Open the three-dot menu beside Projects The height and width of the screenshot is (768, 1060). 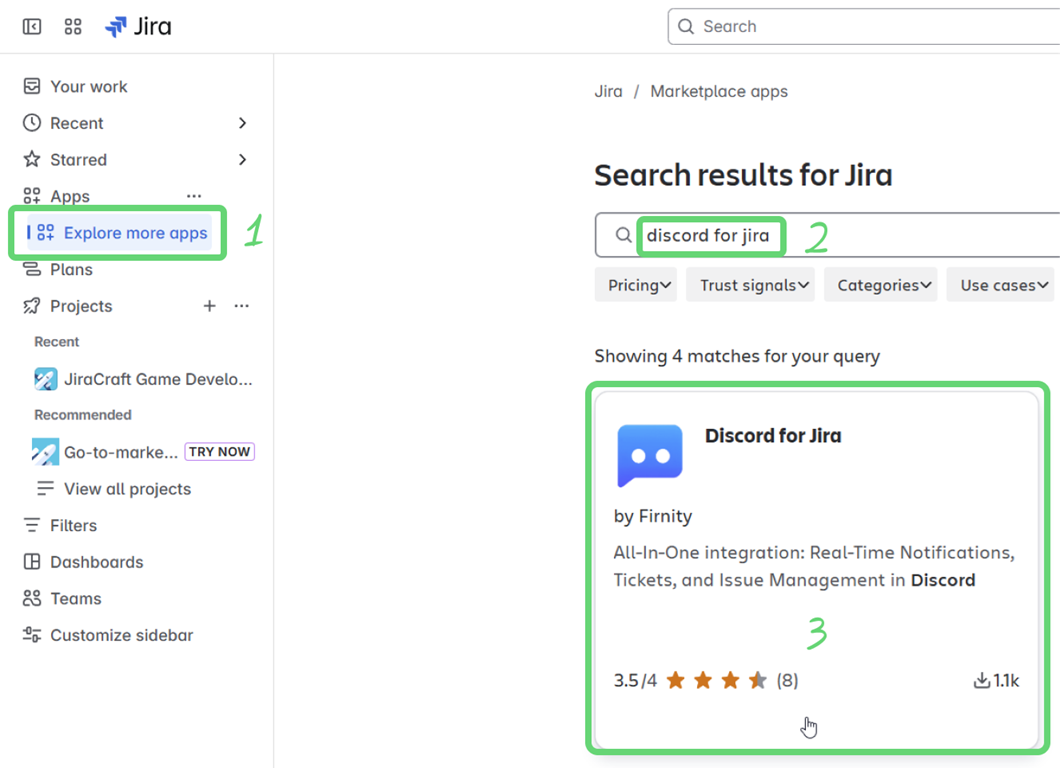coord(241,306)
